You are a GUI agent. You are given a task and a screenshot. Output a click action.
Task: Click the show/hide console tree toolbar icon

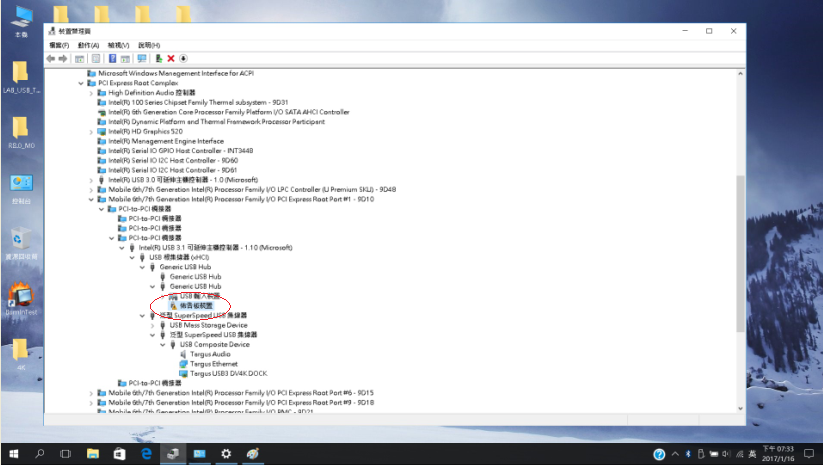pyautogui.click(x=79, y=59)
